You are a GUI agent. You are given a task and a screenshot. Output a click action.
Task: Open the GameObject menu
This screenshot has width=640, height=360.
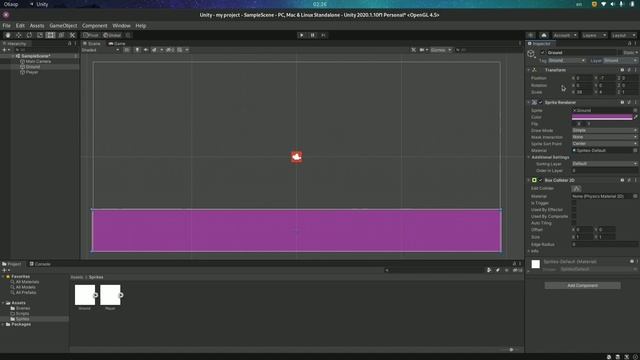(x=63, y=26)
